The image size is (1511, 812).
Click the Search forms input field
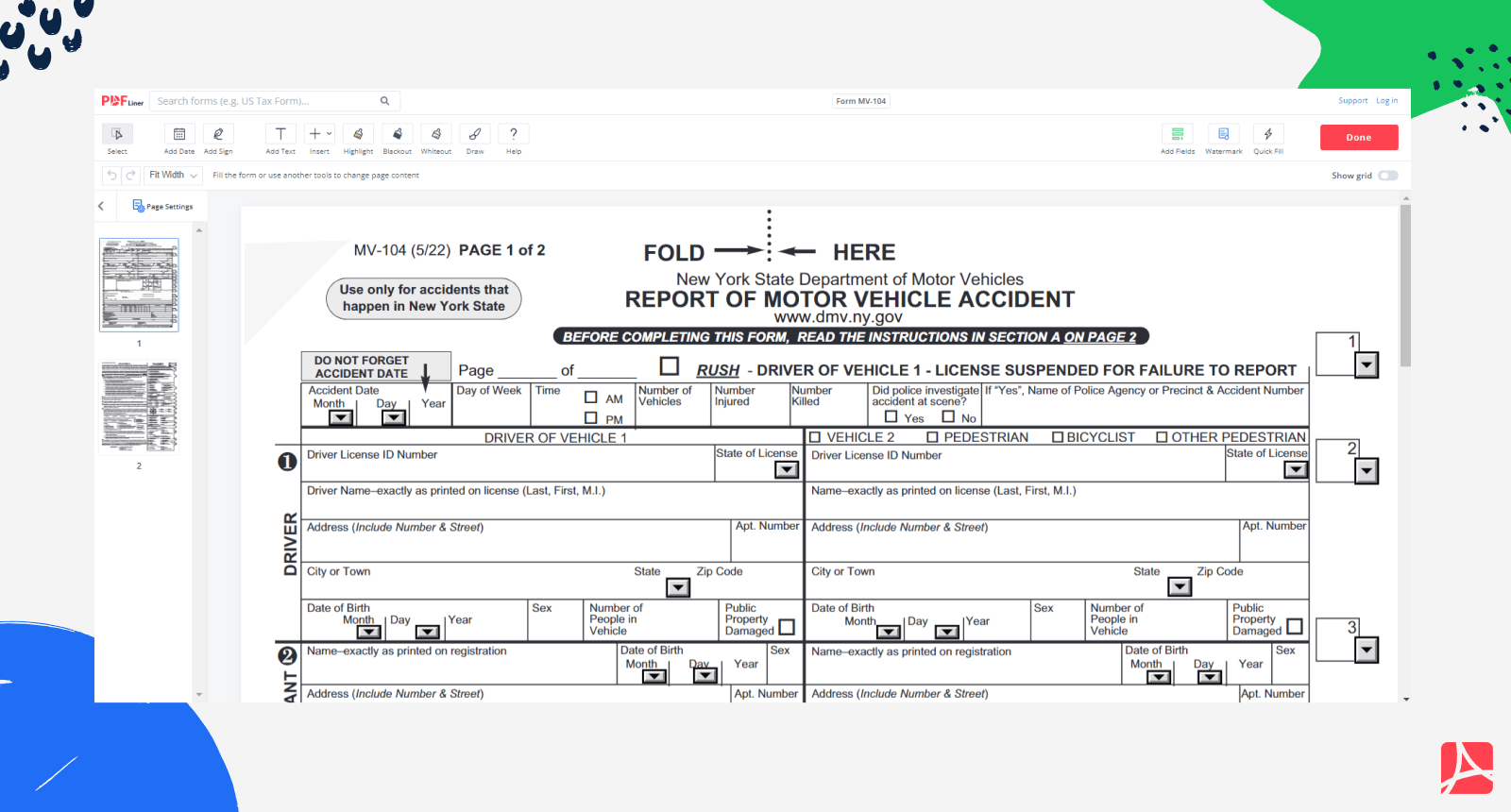(x=264, y=101)
